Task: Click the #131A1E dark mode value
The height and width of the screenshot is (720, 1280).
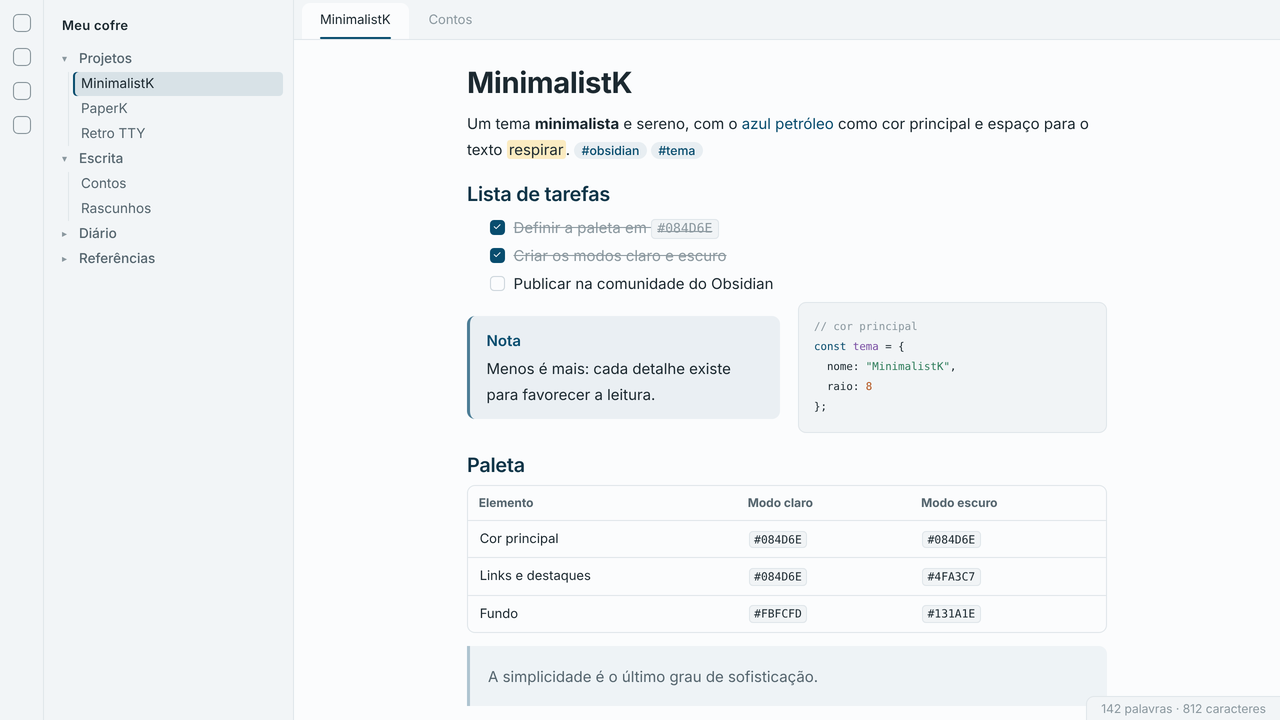Action: tap(951, 614)
